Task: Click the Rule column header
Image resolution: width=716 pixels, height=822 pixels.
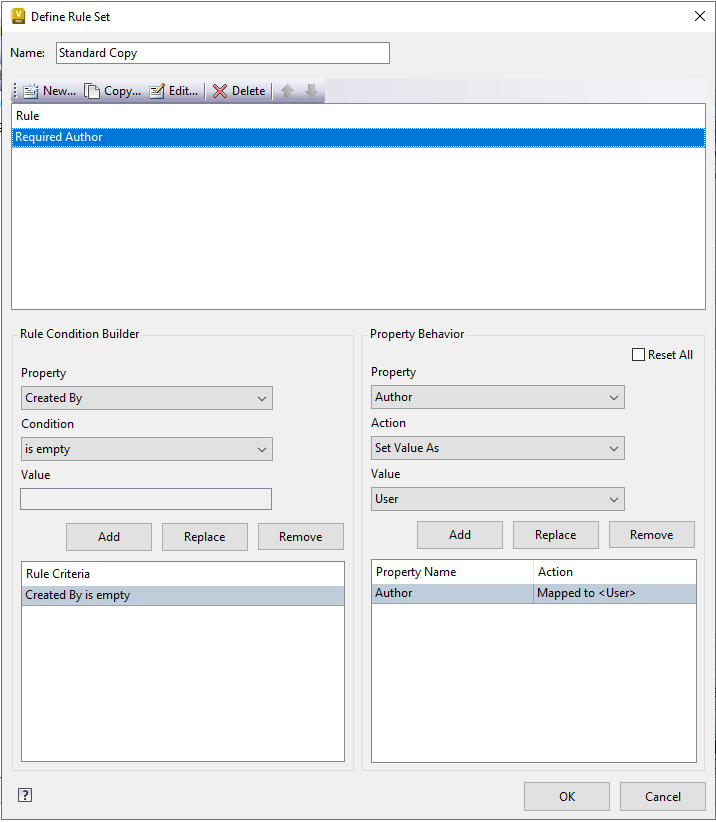Action: (358, 116)
